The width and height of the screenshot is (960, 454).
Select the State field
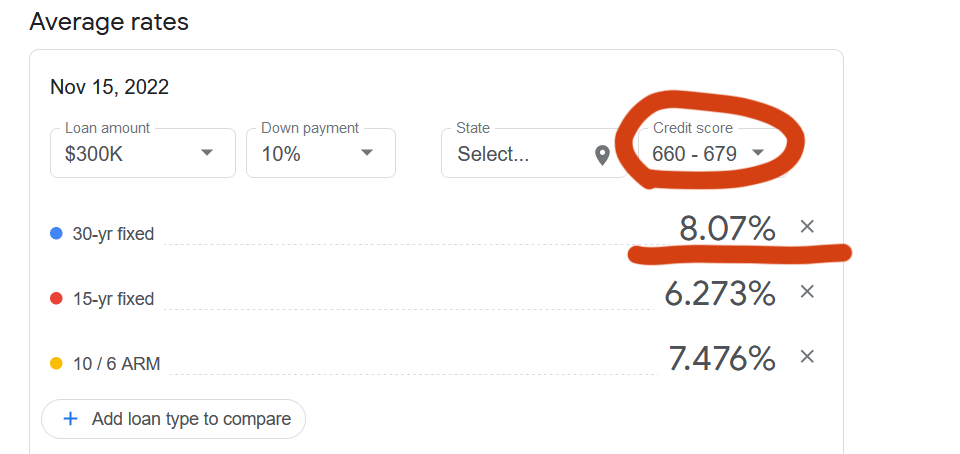click(x=534, y=153)
